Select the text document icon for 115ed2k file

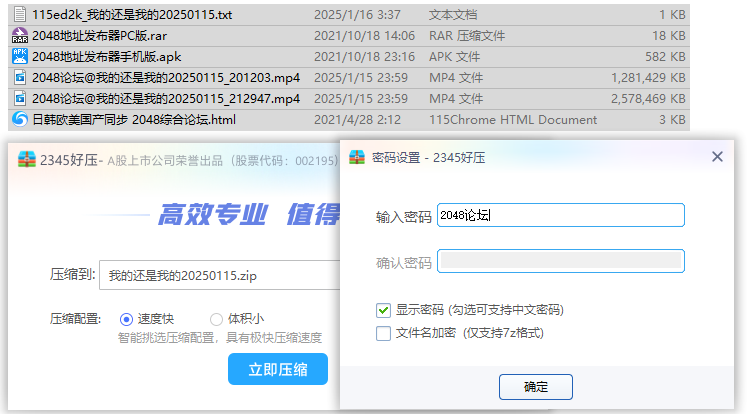20,14
